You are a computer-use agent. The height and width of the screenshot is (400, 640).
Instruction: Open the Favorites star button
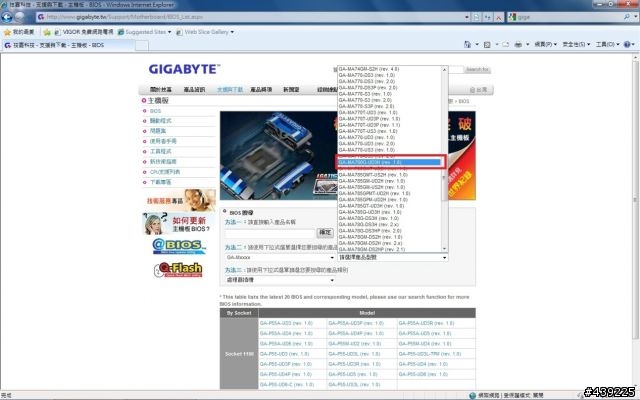pyautogui.click(x=19, y=32)
